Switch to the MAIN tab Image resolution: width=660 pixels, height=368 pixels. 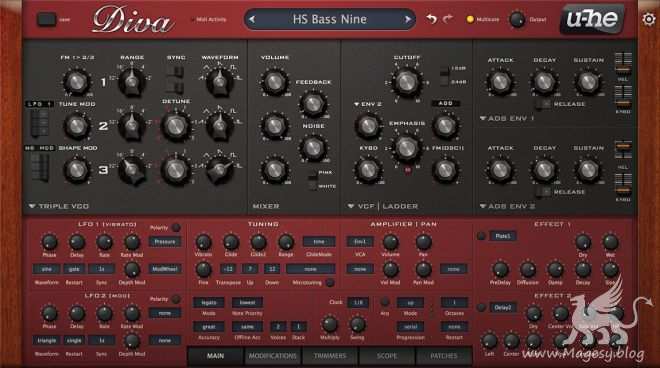216,356
